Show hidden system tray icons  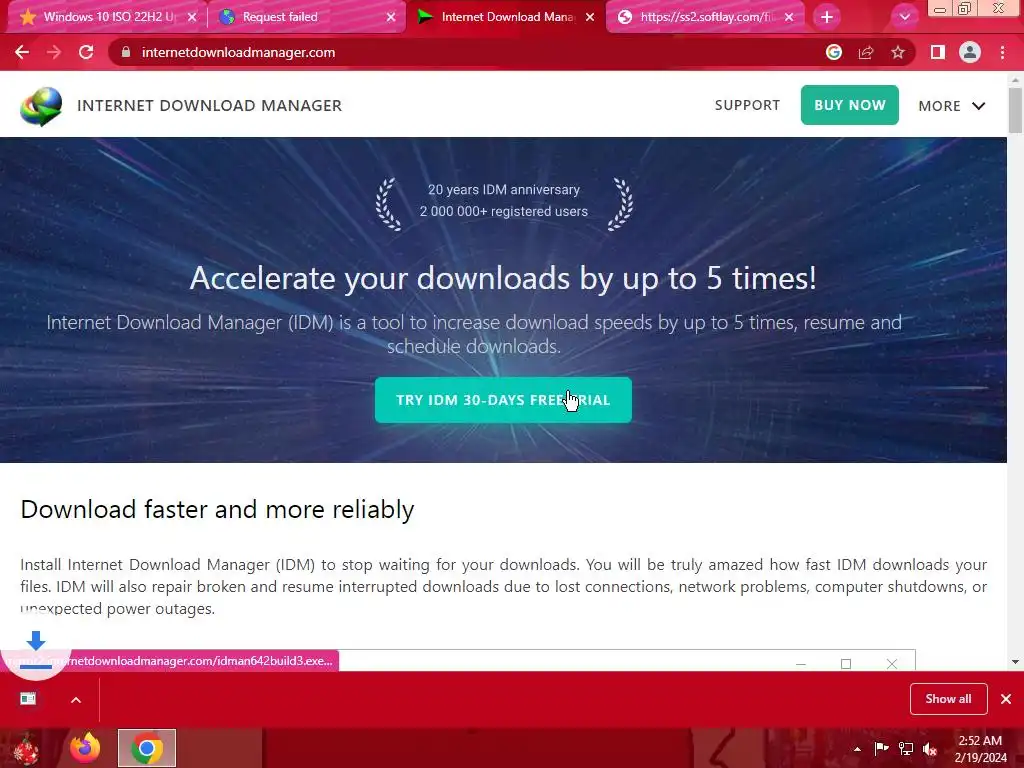tap(857, 749)
